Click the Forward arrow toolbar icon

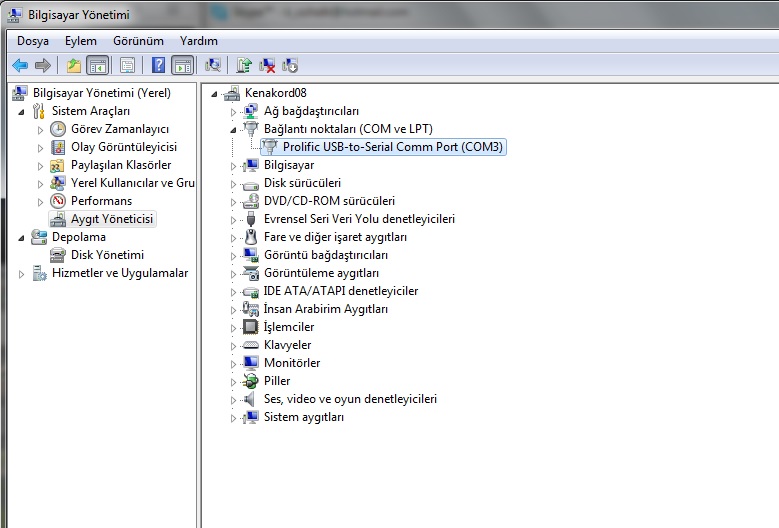click(43, 65)
